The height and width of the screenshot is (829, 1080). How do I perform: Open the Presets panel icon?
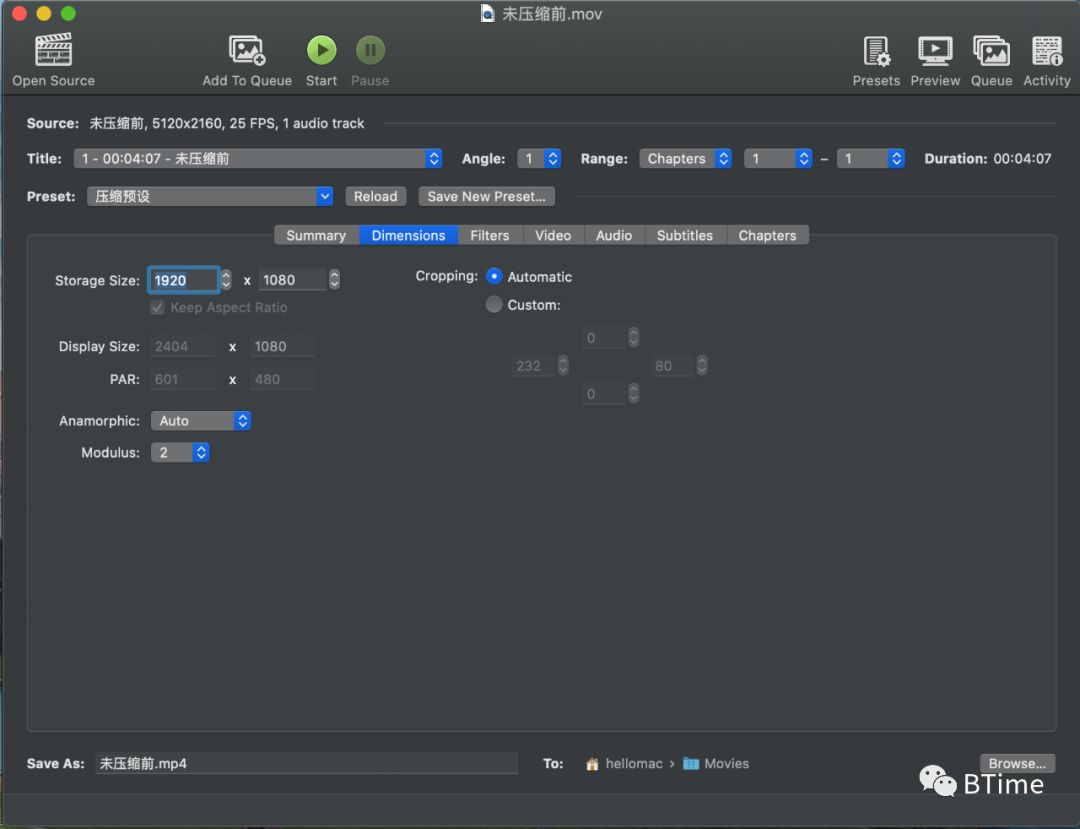click(x=876, y=50)
